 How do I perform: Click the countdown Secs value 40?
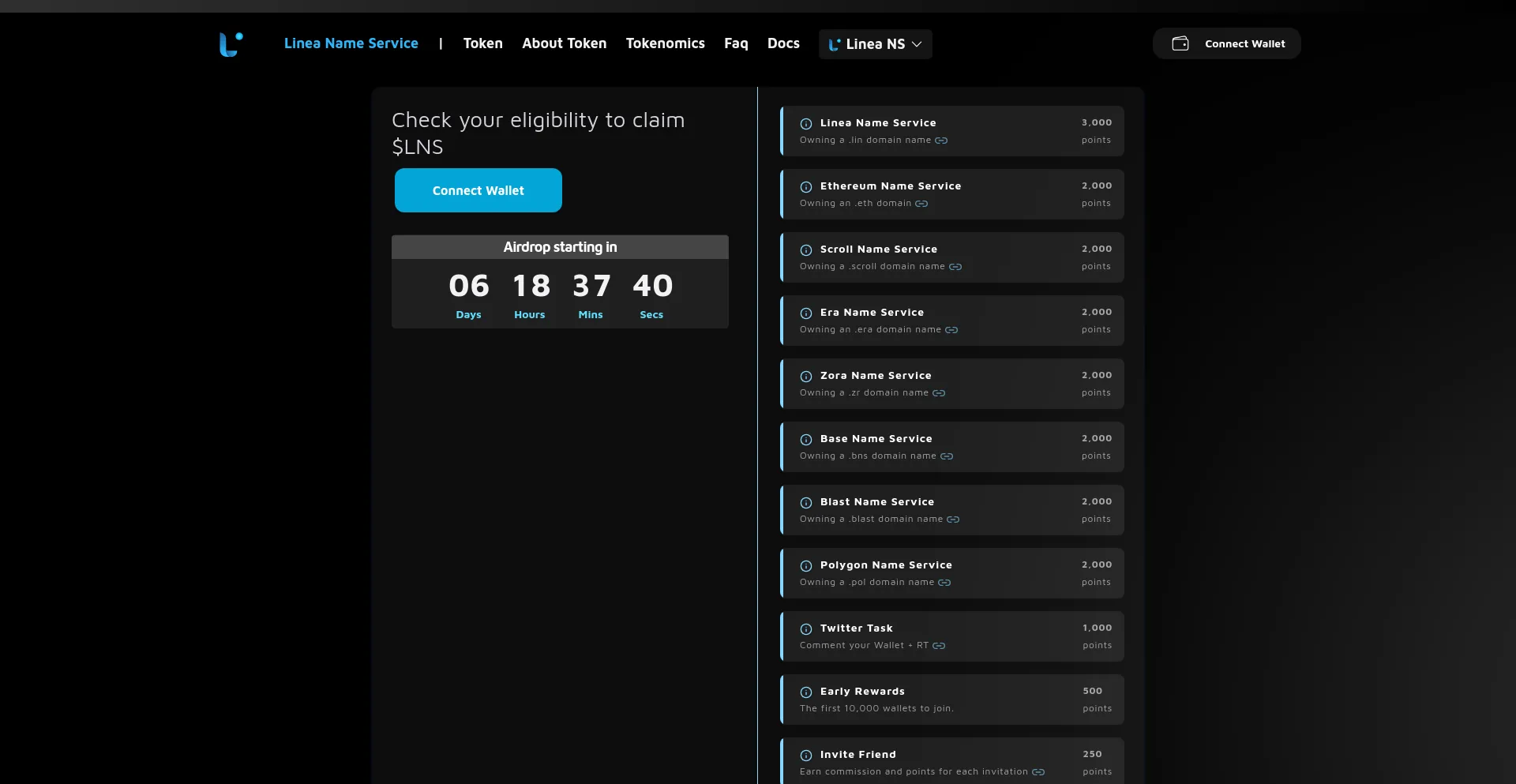[653, 286]
